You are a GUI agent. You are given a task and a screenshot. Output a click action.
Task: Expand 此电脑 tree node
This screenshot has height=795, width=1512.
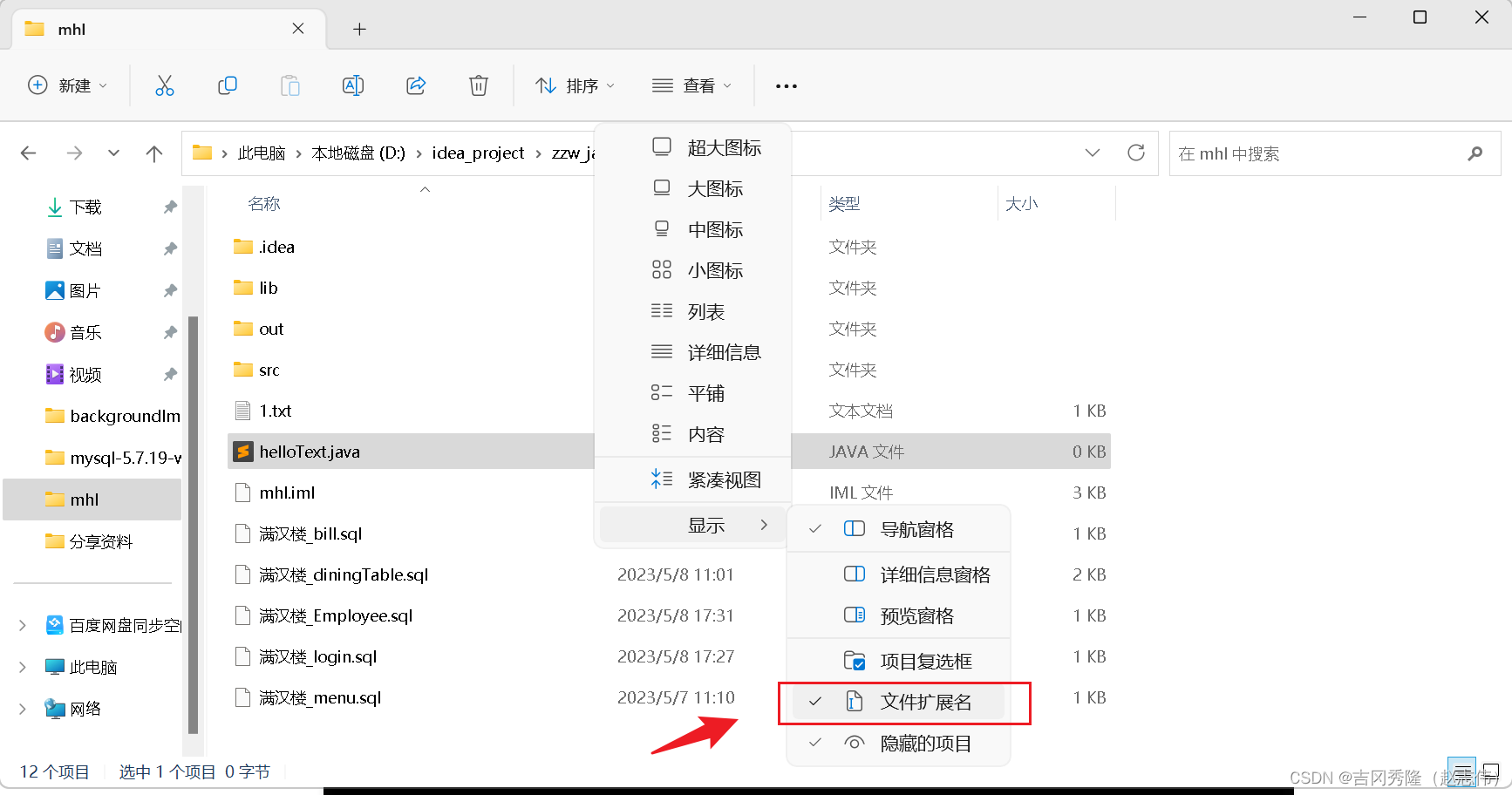coord(23,667)
